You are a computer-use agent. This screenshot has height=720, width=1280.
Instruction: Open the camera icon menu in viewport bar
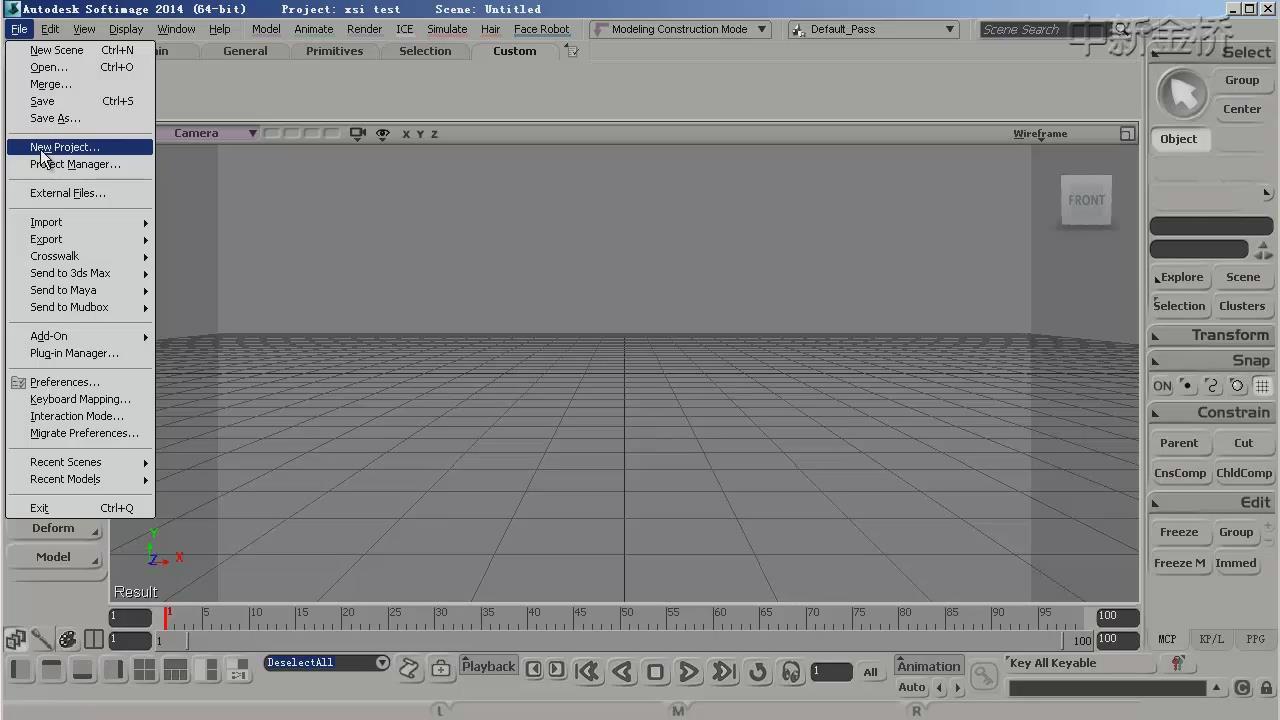click(x=358, y=133)
